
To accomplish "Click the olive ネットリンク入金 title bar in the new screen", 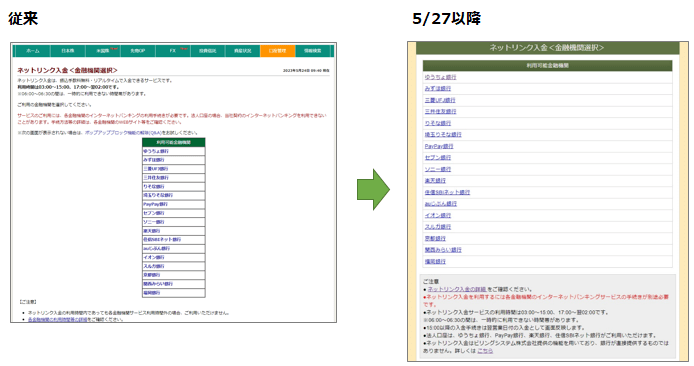I will pyautogui.click(x=547, y=48).
